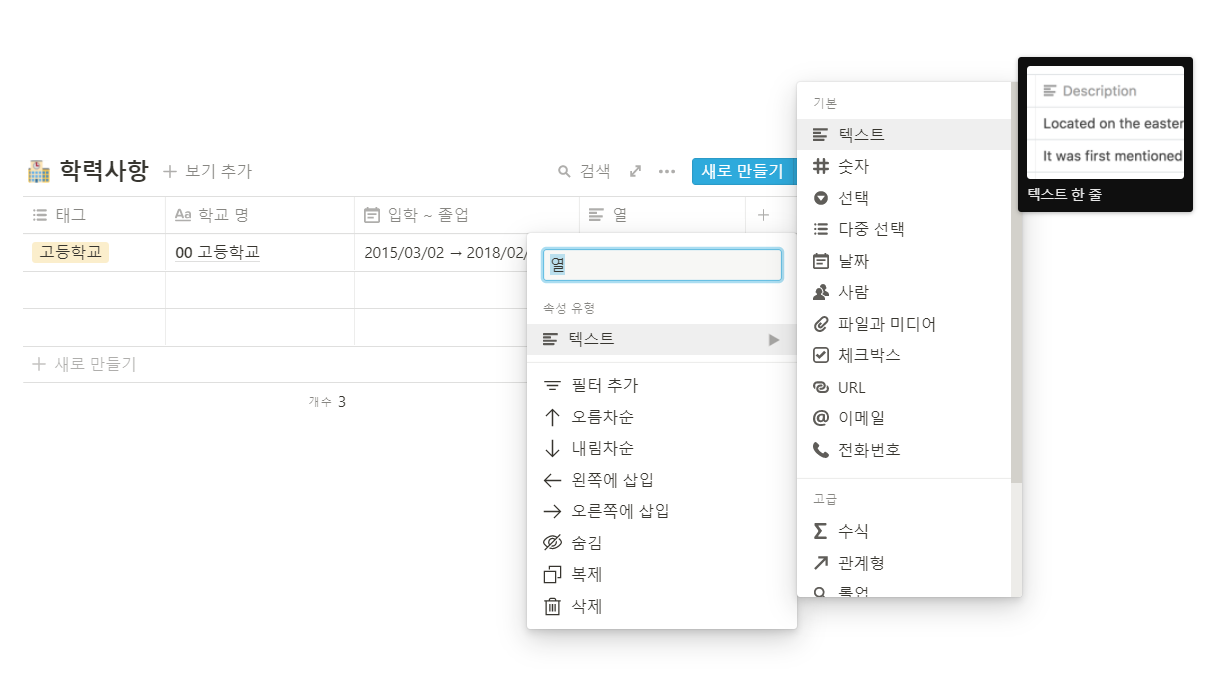Screen dimensions: 1209x694
Task: Open the three-dot more options menu
Action: (x=667, y=171)
